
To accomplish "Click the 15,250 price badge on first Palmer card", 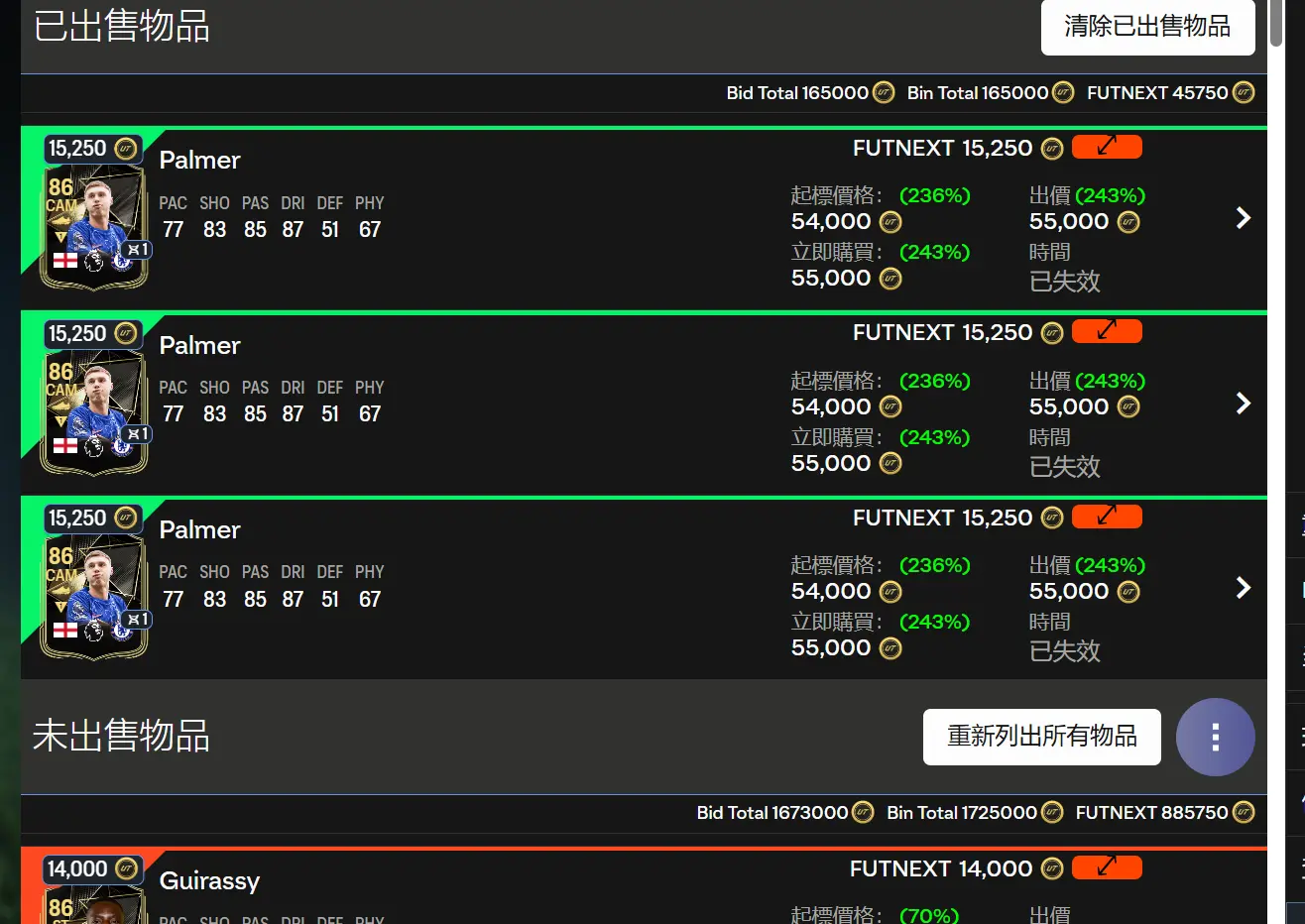I will [x=92, y=149].
